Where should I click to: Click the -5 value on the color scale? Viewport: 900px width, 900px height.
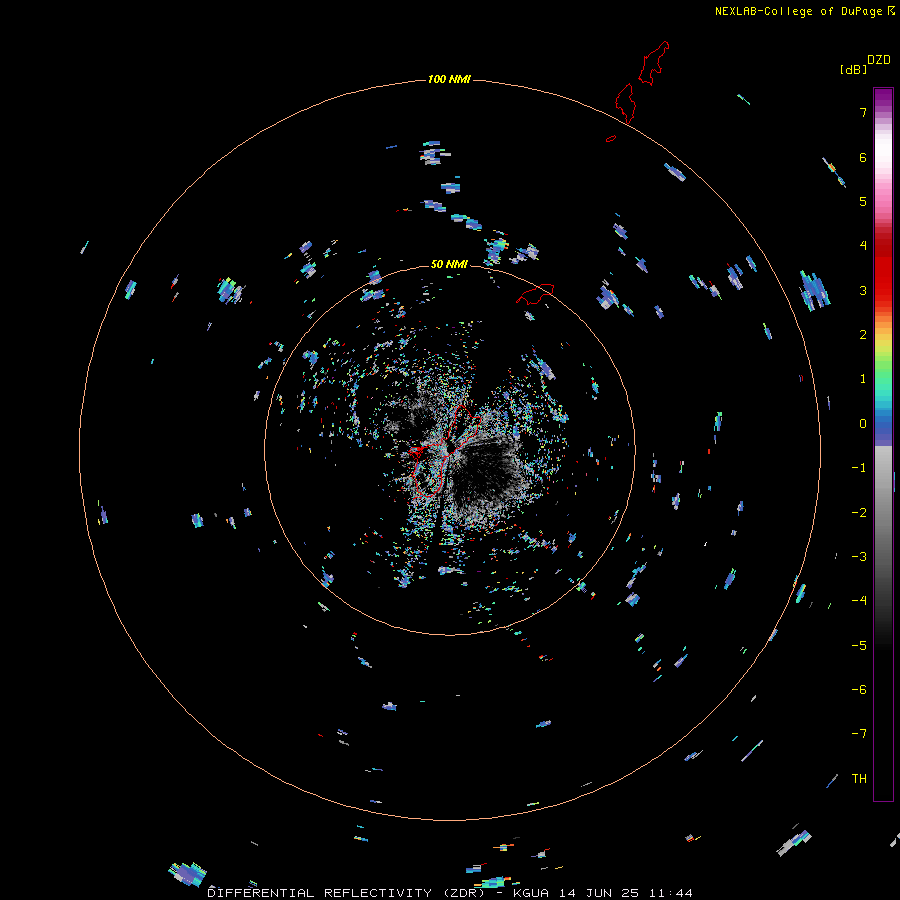point(859,646)
